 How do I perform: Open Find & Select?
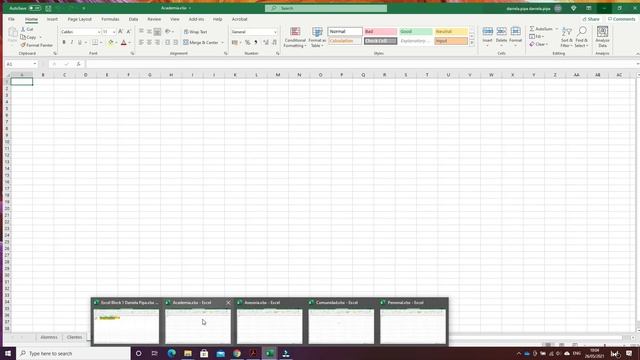(x=581, y=37)
